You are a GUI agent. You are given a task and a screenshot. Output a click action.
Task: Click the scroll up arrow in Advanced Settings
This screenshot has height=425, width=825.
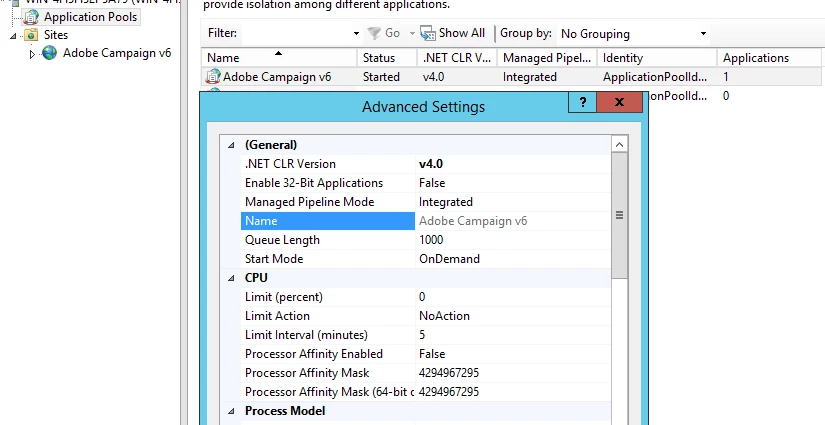point(619,145)
